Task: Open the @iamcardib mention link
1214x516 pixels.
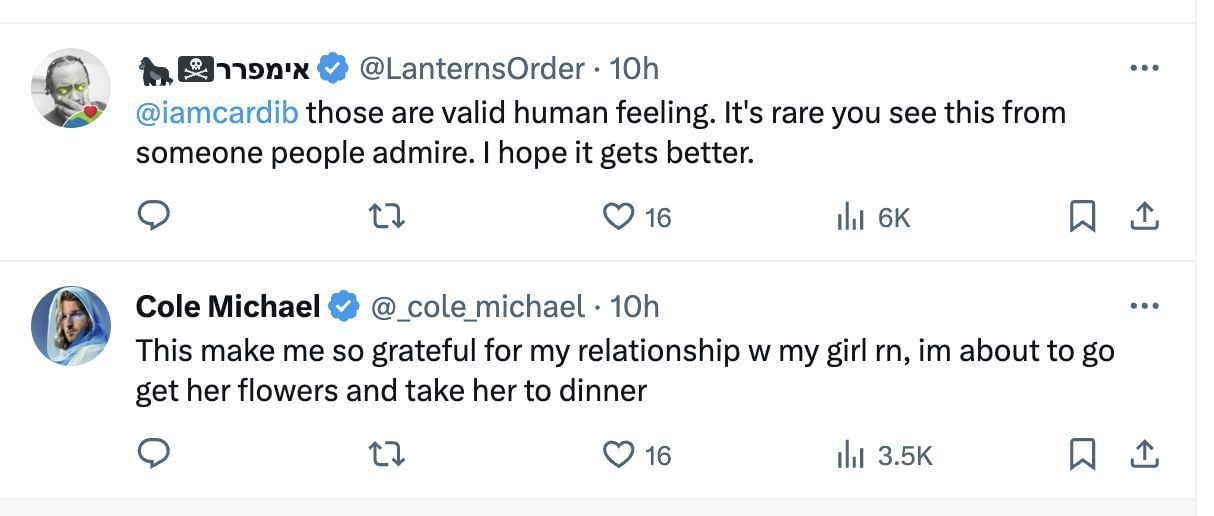Action: [x=216, y=112]
